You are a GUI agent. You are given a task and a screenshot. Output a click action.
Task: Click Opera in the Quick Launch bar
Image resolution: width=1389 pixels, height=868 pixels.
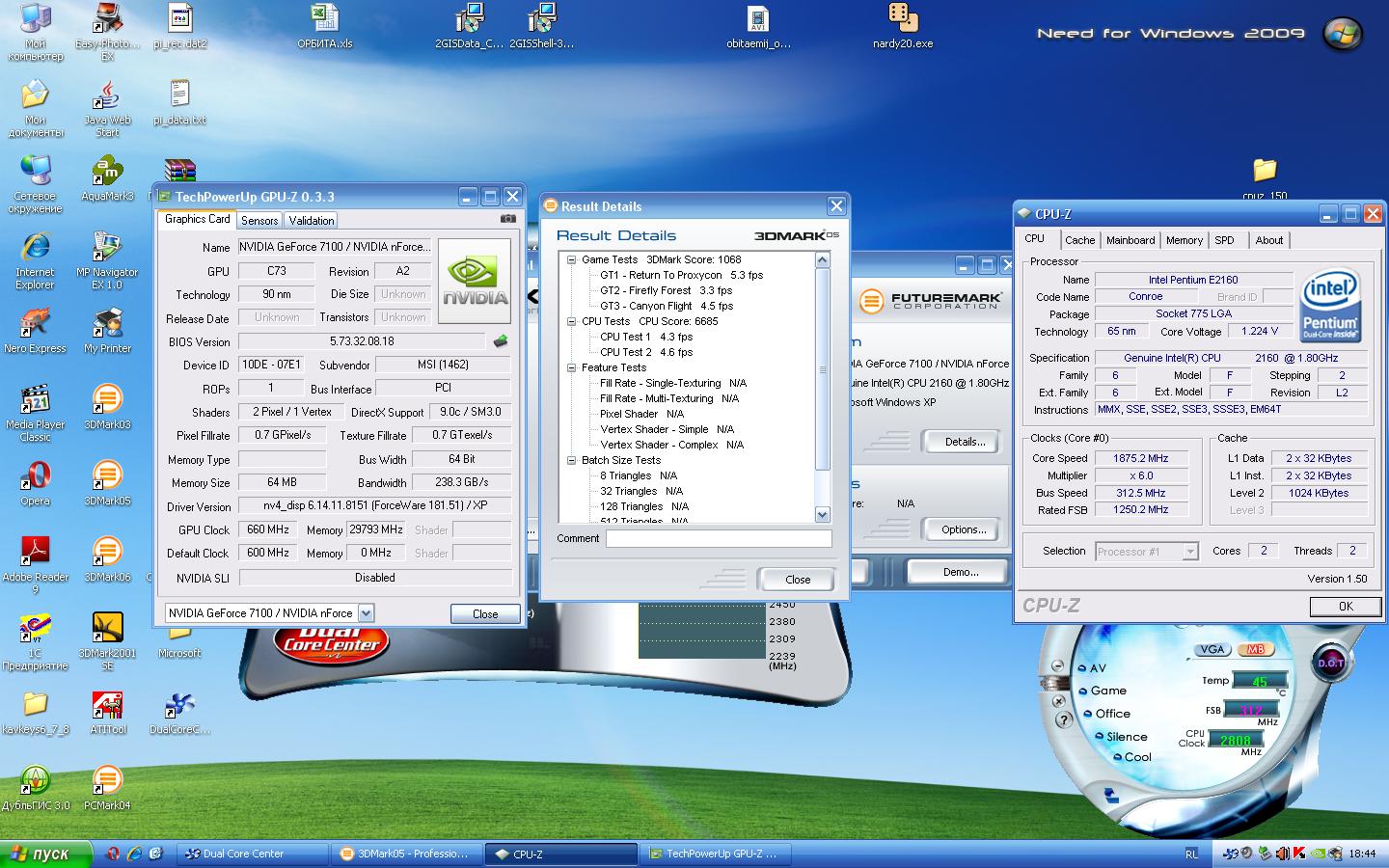coord(113,854)
